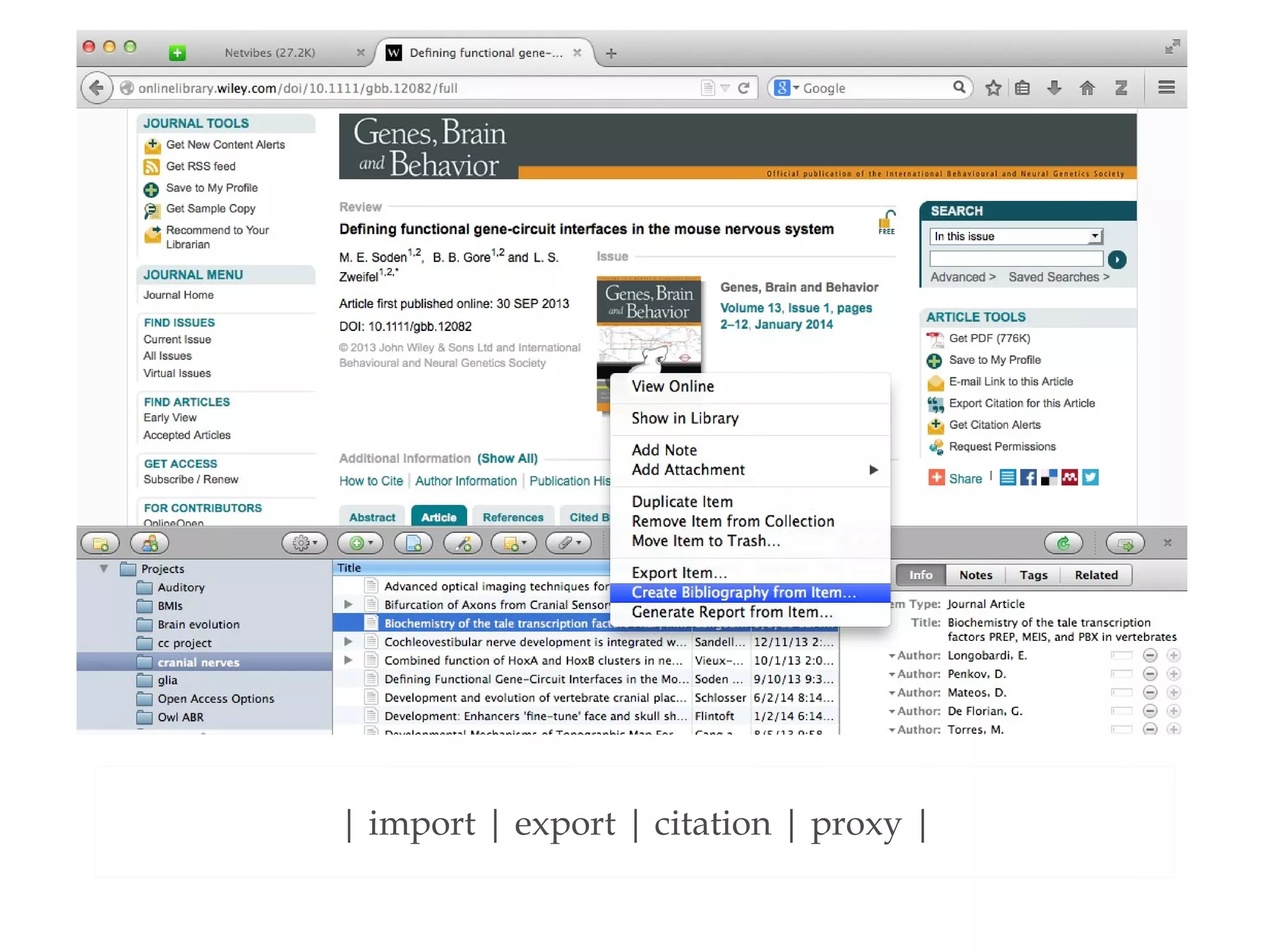Share on Twitter icon

click(1090, 477)
